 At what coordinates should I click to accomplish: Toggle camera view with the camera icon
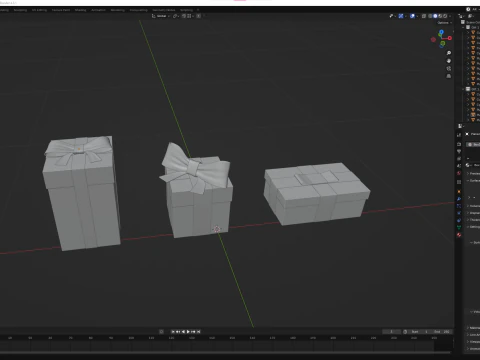[x=449, y=68]
